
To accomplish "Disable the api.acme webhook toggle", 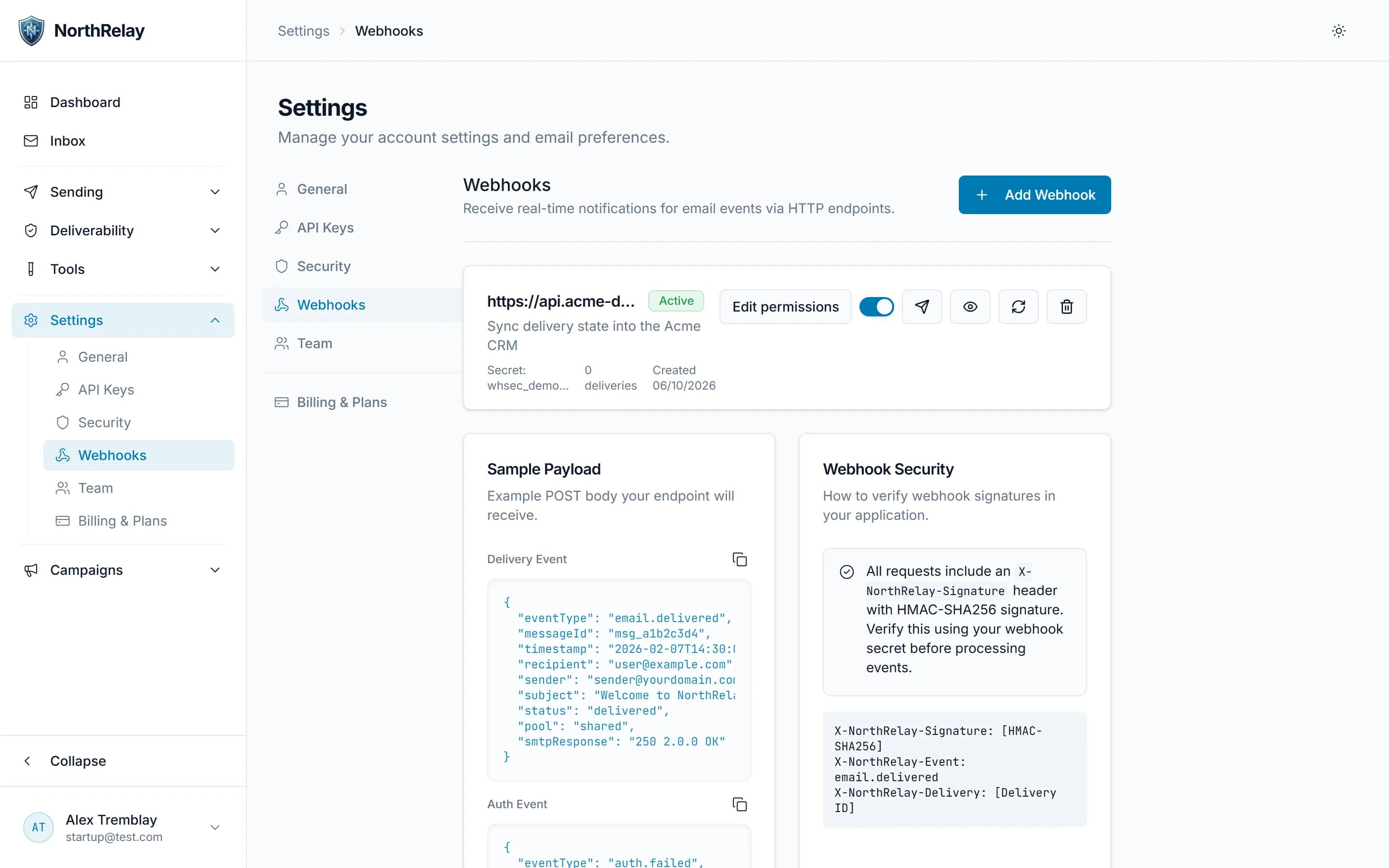I will 876,307.
